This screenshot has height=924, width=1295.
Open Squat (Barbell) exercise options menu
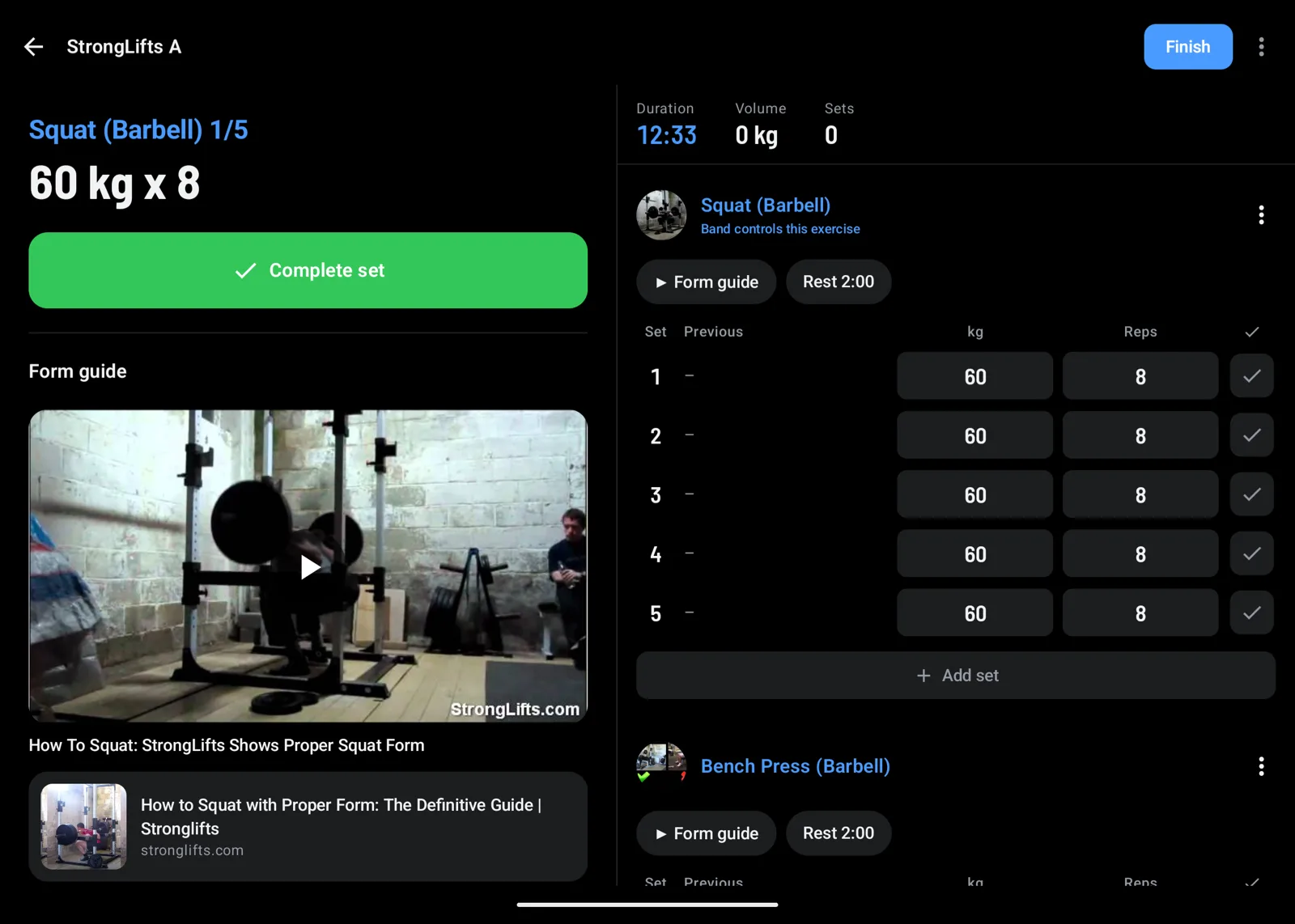pos(1261,214)
